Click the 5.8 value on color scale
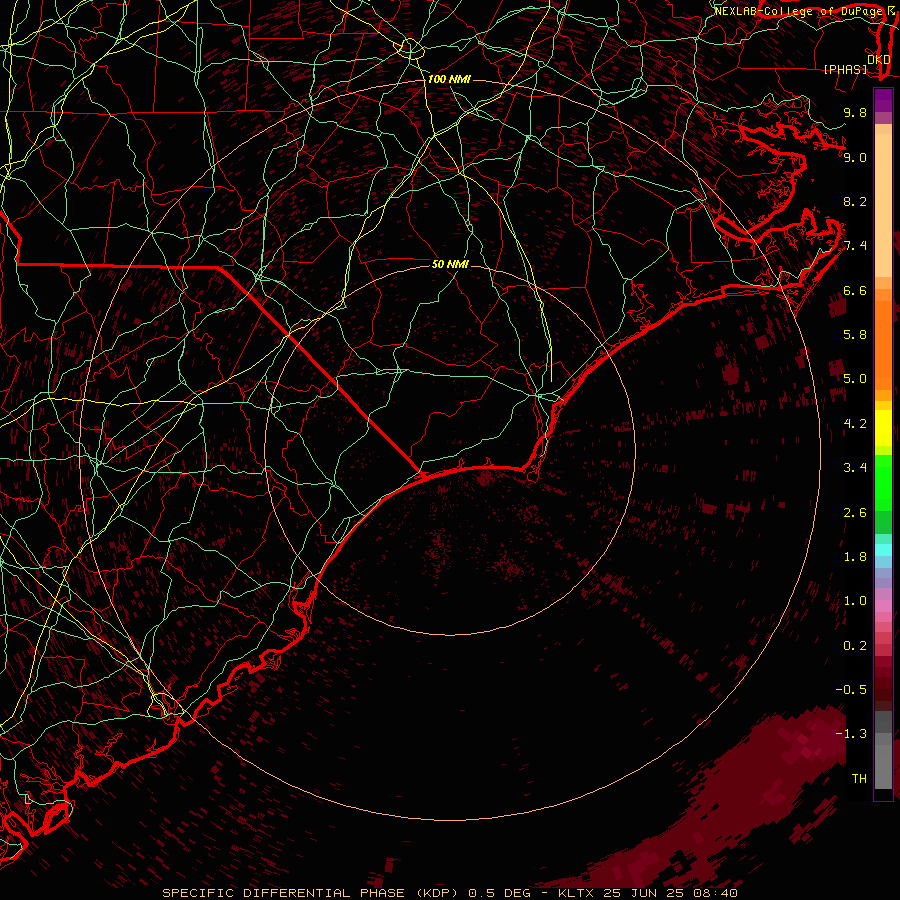The image size is (900, 900). tap(855, 335)
